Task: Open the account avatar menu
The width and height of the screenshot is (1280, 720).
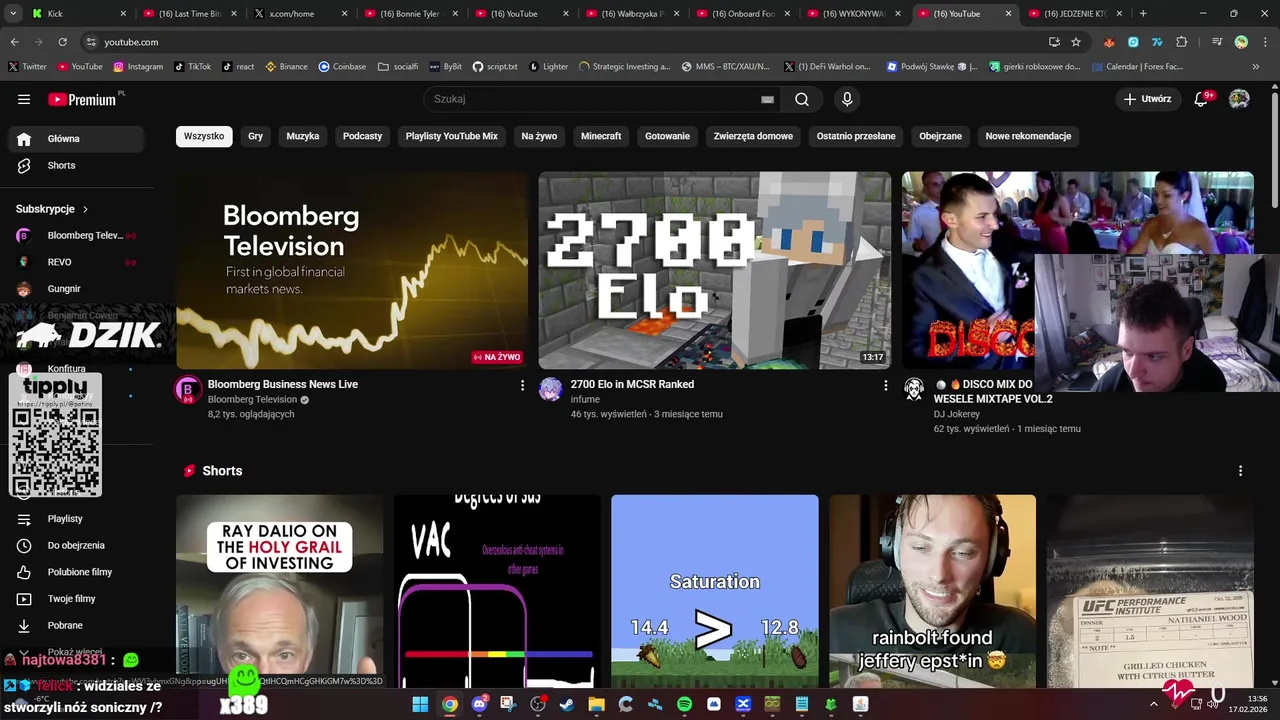Action: coord(1239,99)
